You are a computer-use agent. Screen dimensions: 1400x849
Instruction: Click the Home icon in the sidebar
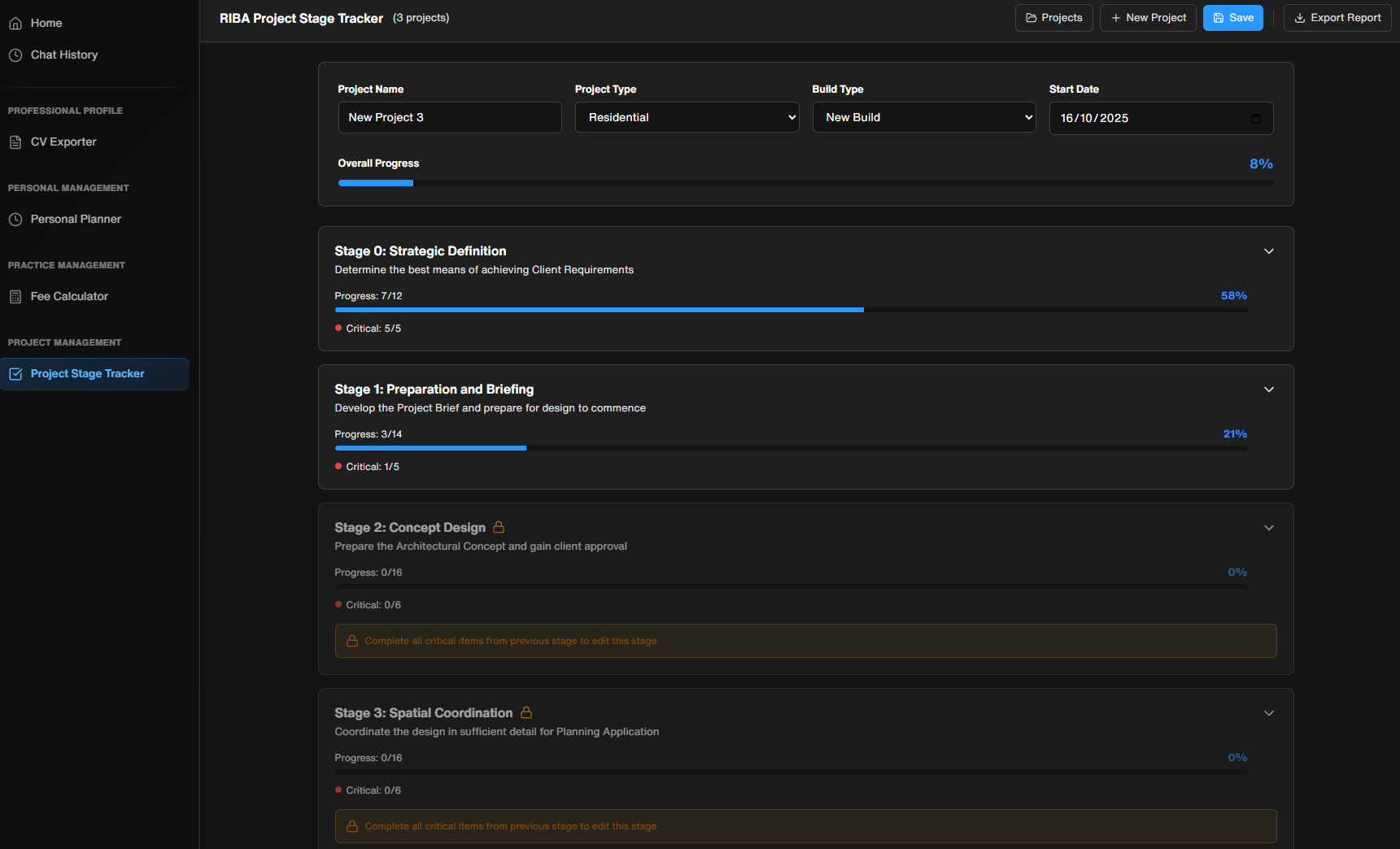pyautogui.click(x=15, y=23)
